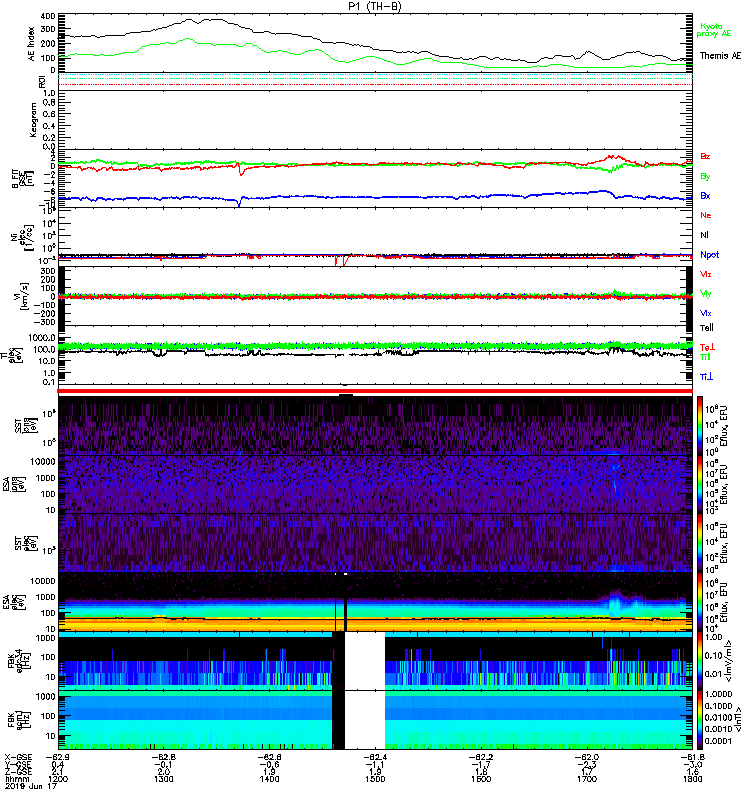Click the red Bz legend label
750x800 pixels.
coord(705,157)
